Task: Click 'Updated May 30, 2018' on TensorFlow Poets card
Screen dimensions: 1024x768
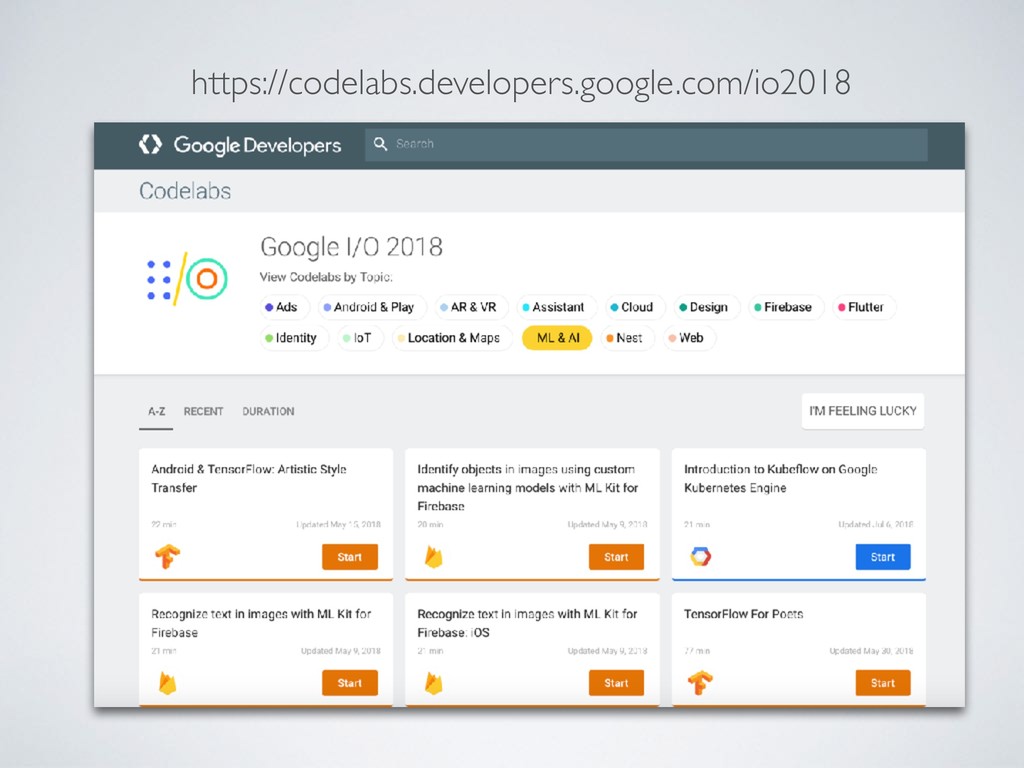Action: click(871, 650)
